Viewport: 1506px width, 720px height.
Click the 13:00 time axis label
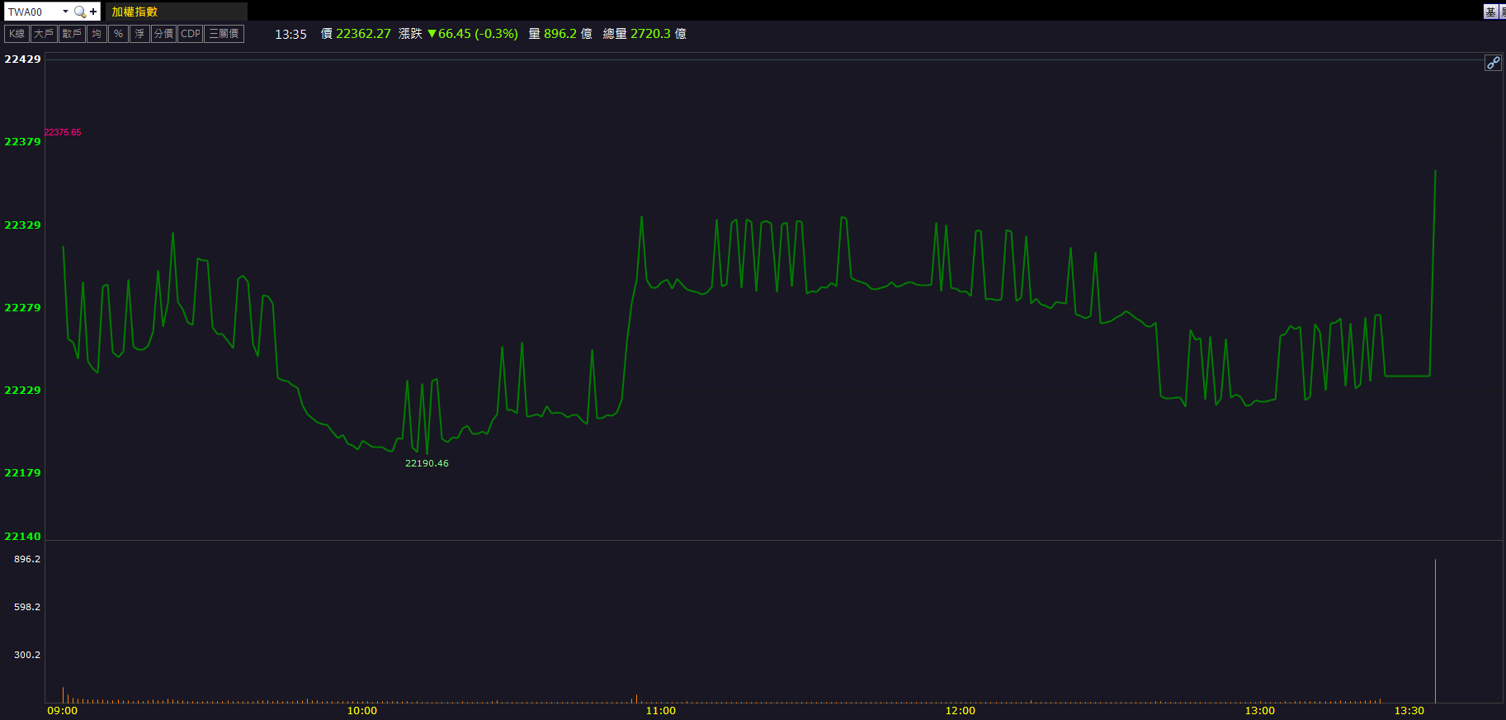(x=1260, y=711)
